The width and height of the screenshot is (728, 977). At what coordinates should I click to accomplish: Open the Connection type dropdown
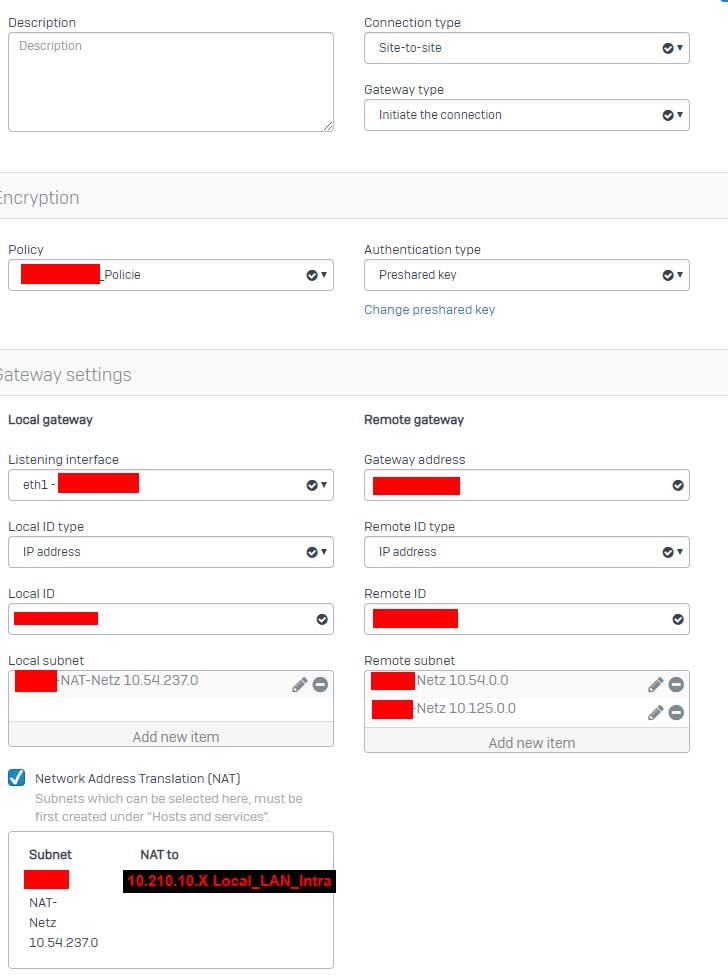point(526,48)
